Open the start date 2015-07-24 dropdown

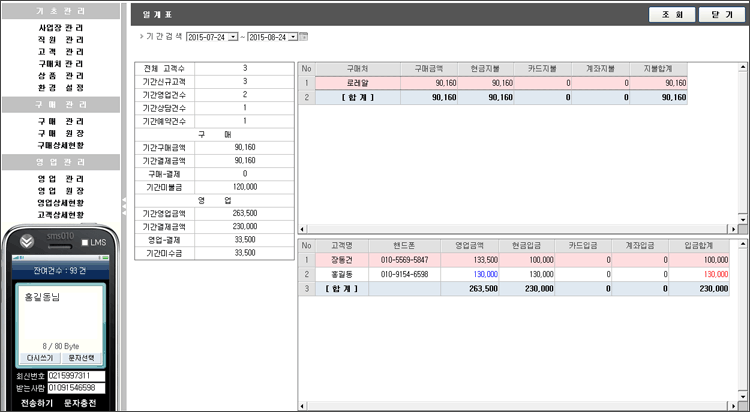tap(233, 37)
